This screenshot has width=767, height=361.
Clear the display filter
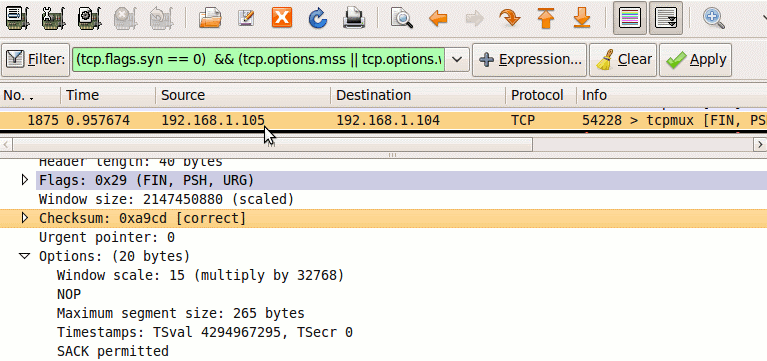pos(623,60)
